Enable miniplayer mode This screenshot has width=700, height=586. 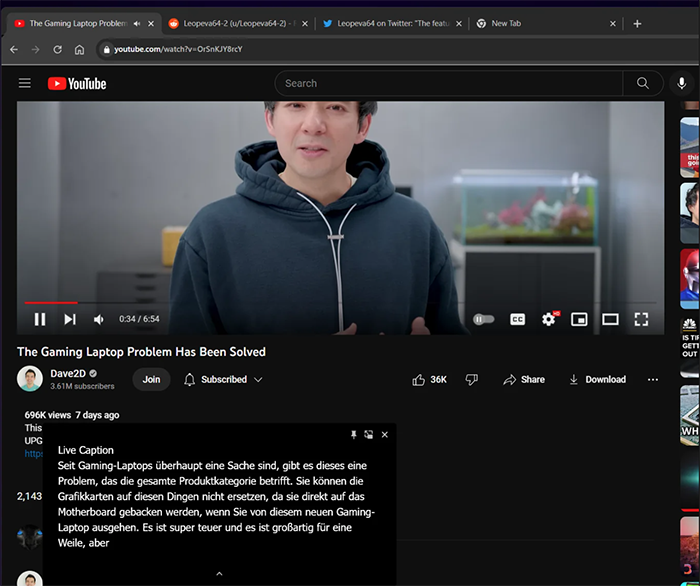[579, 319]
